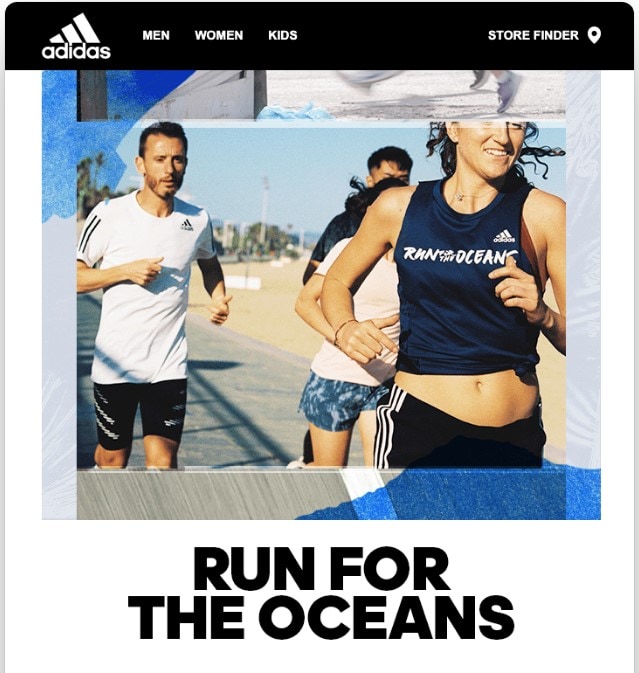Select the KIDS navigation item
The image size is (639, 673).
tap(282, 35)
